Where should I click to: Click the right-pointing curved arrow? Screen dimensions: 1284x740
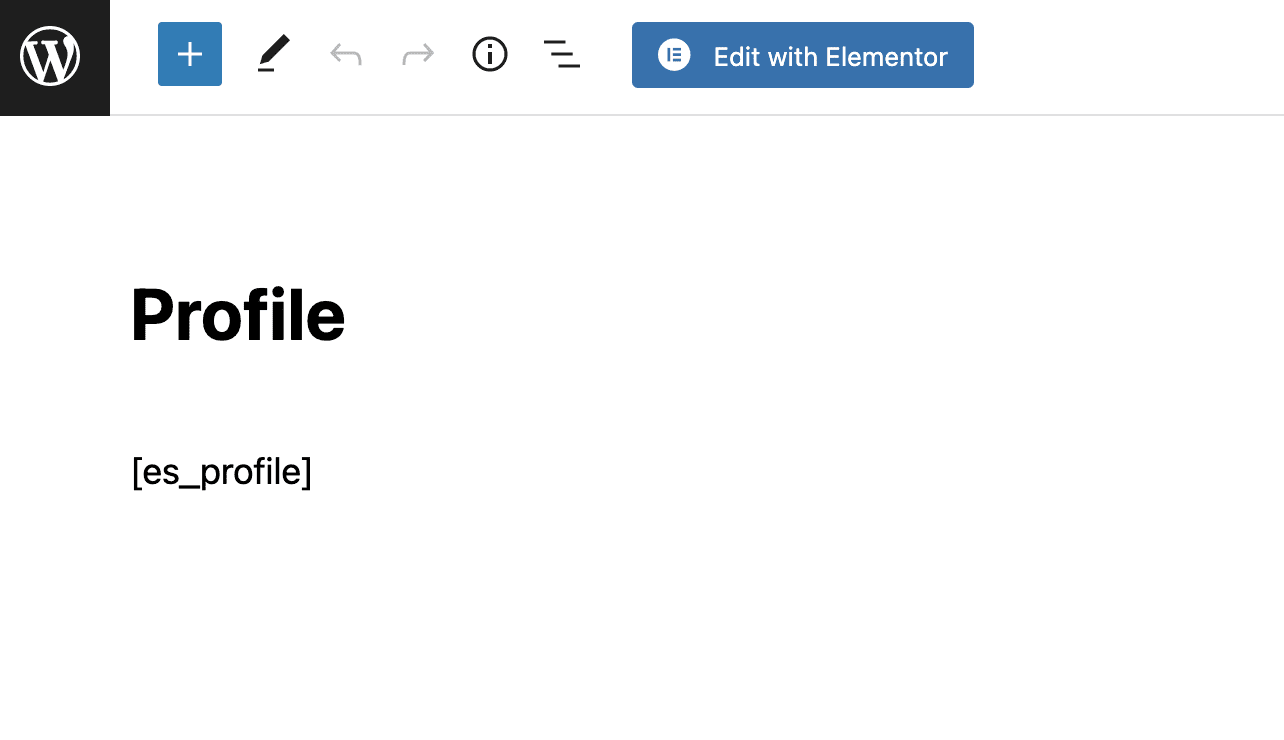point(418,54)
